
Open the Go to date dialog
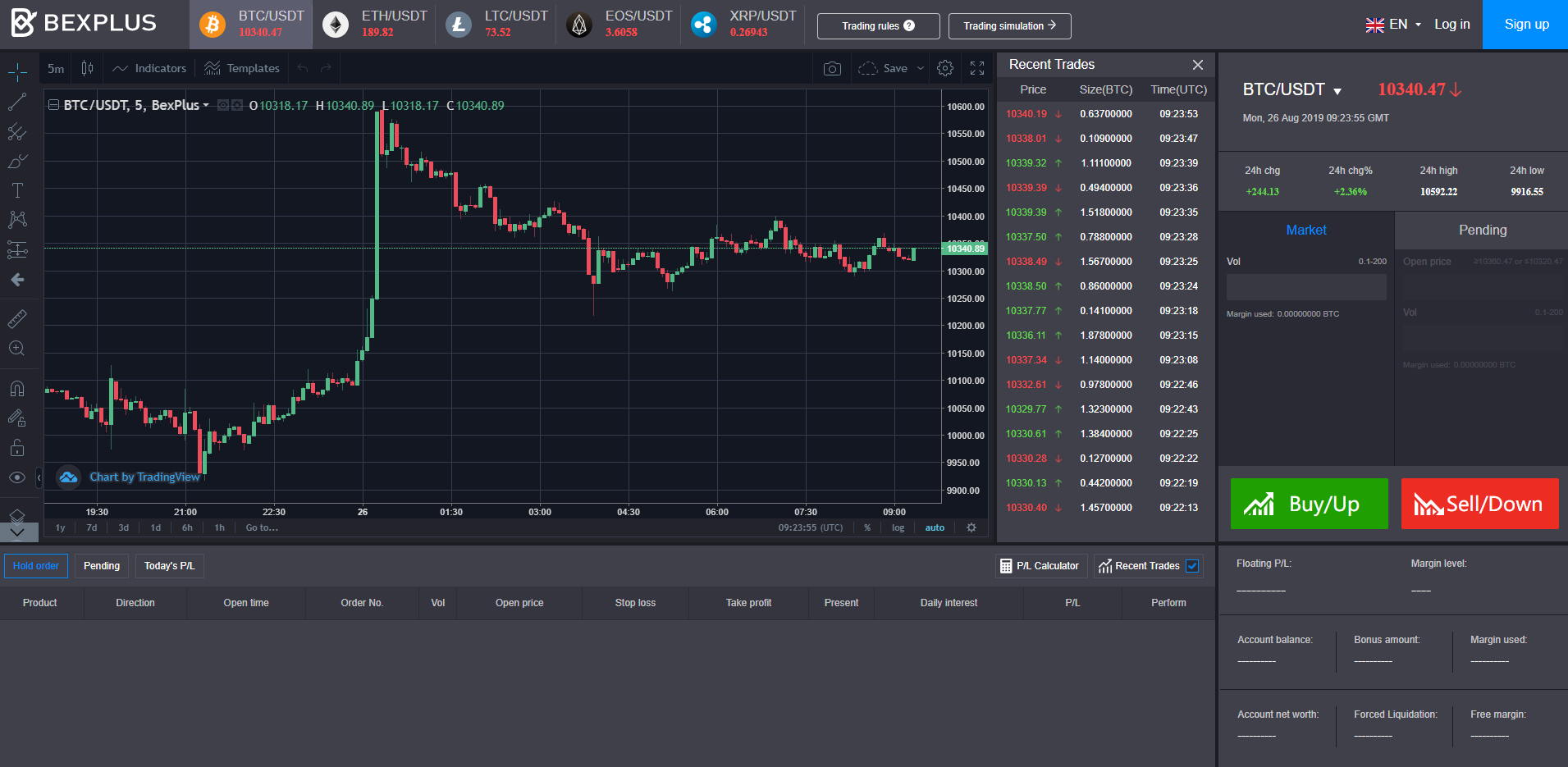262,527
